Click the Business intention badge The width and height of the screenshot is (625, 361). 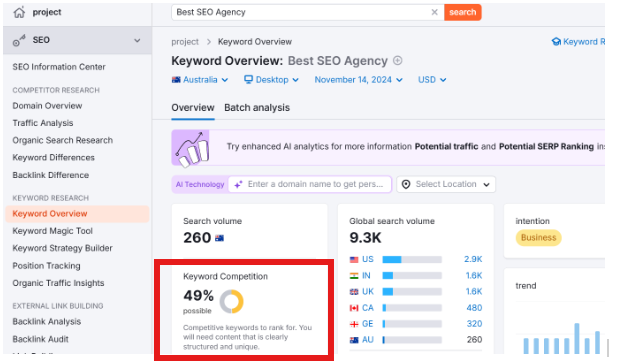coord(539,237)
